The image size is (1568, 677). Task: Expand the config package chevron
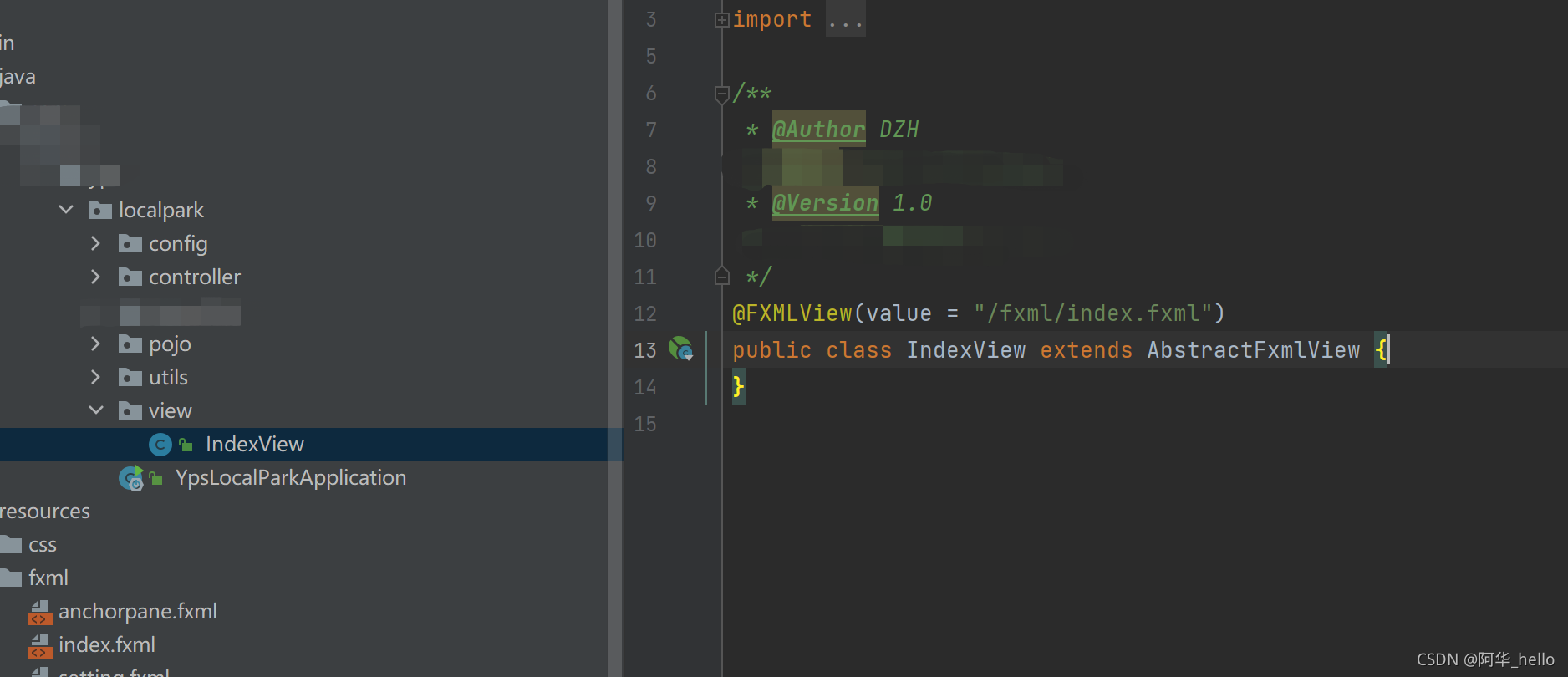[95, 243]
